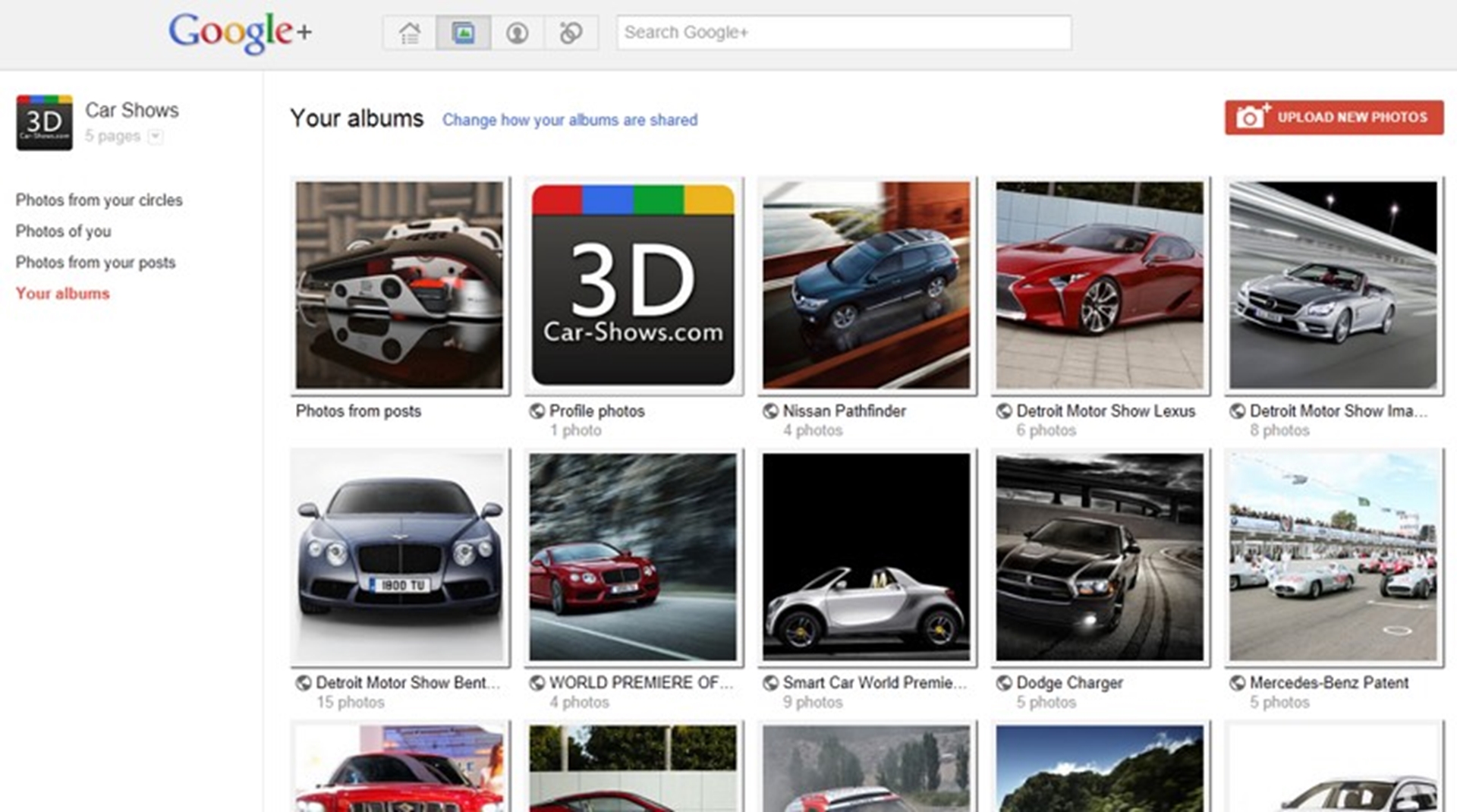Open the Home stream icon
Image resolution: width=1457 pixels, height=812 pixels.
[409, 33]
